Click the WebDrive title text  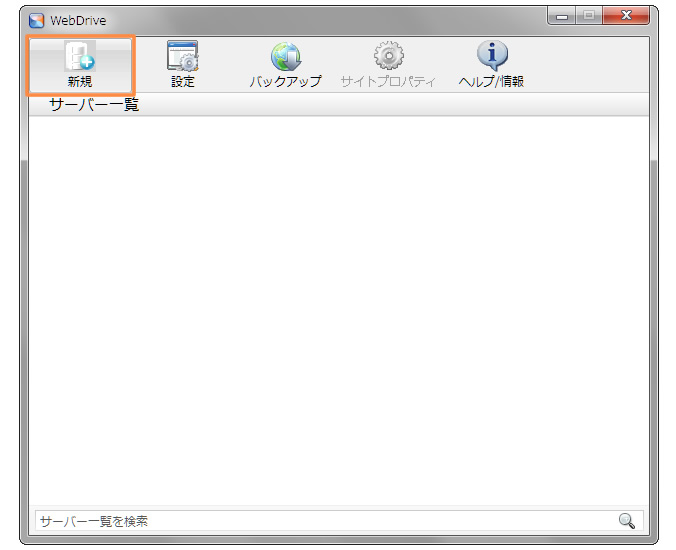tap(78, 21)
